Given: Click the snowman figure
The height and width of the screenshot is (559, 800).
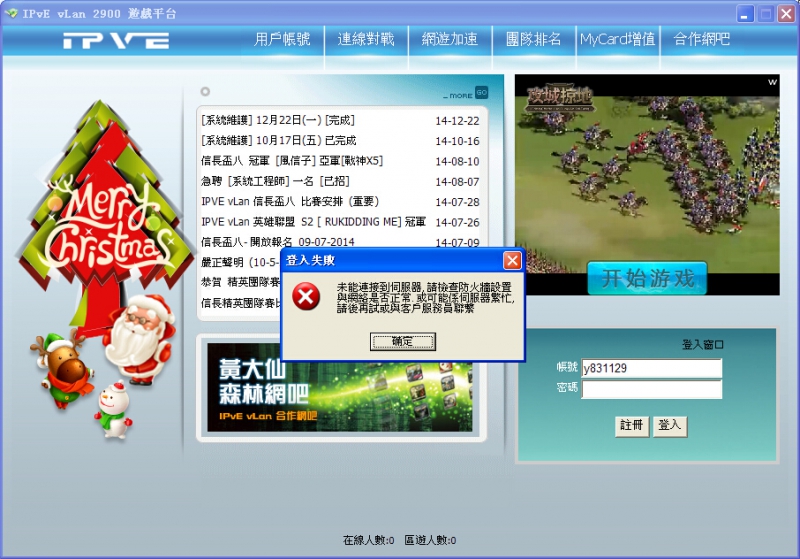Looking at the screenshot, I should point(113,411).
